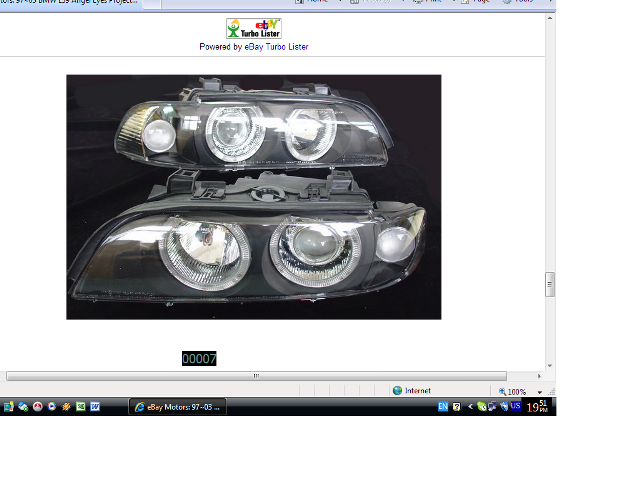
Task: Click the eBay Turbo Lister logo image
Action: (x=253, y=29)
